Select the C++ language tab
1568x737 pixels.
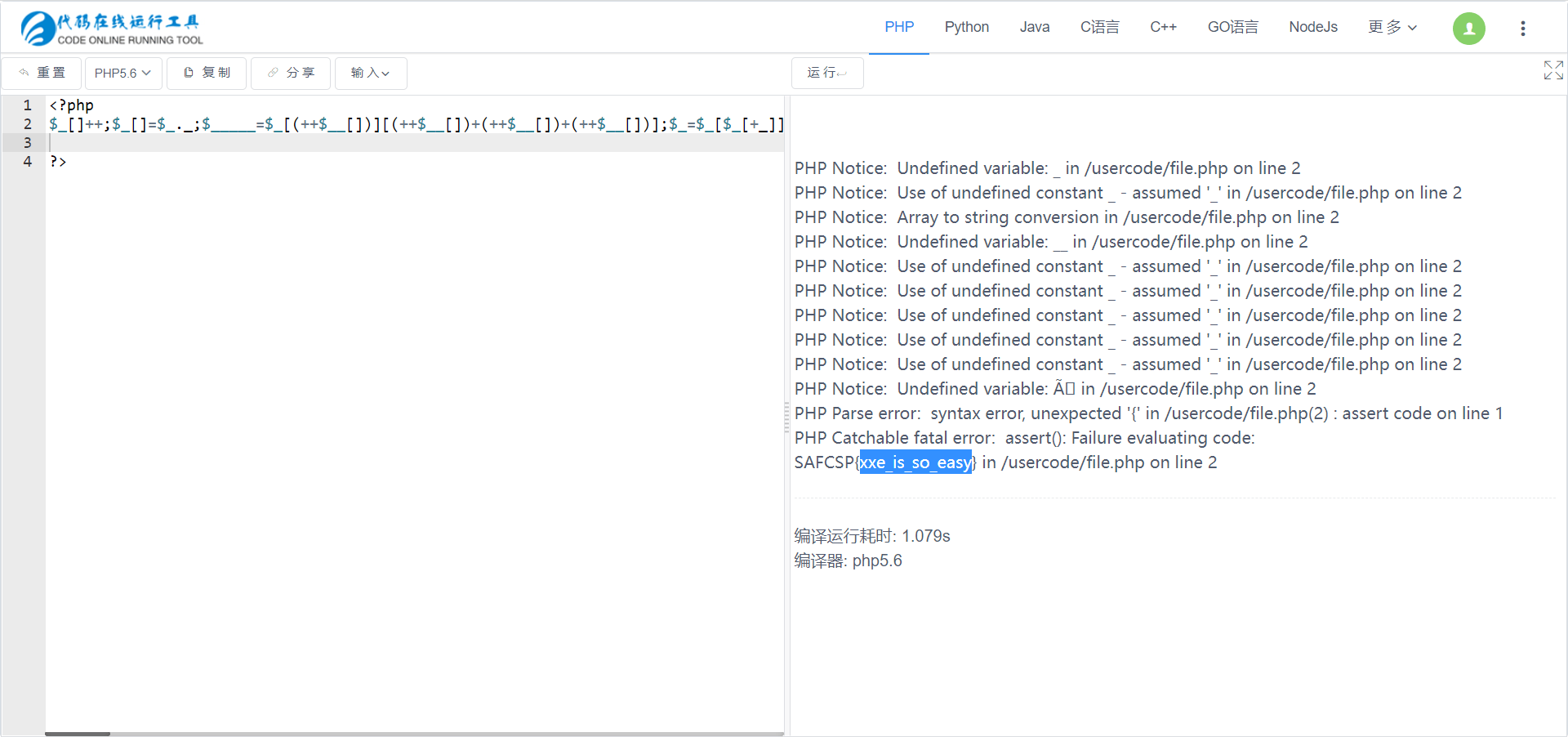[1163, 27]
